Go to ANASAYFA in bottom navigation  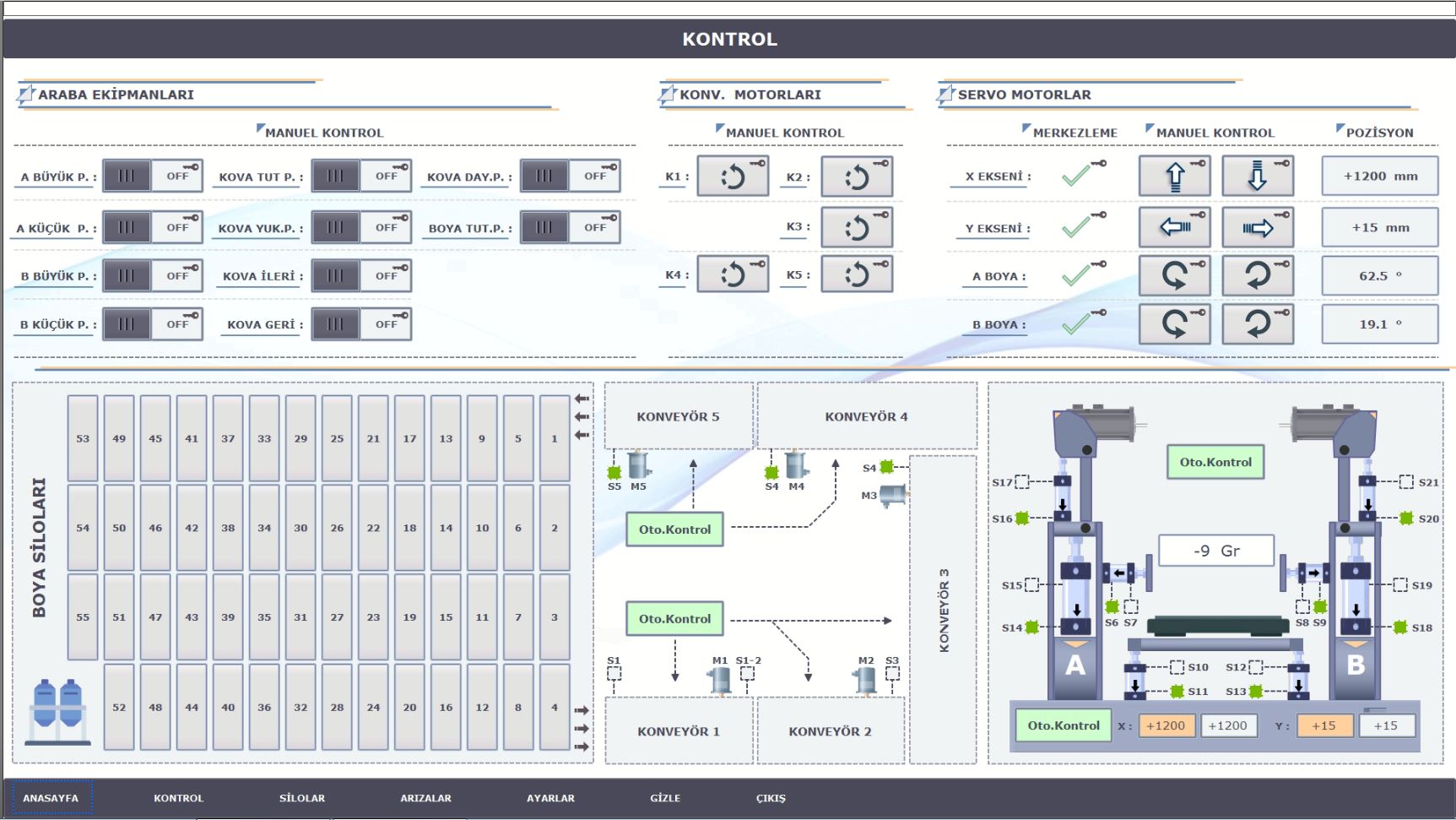tap(51, 798)
